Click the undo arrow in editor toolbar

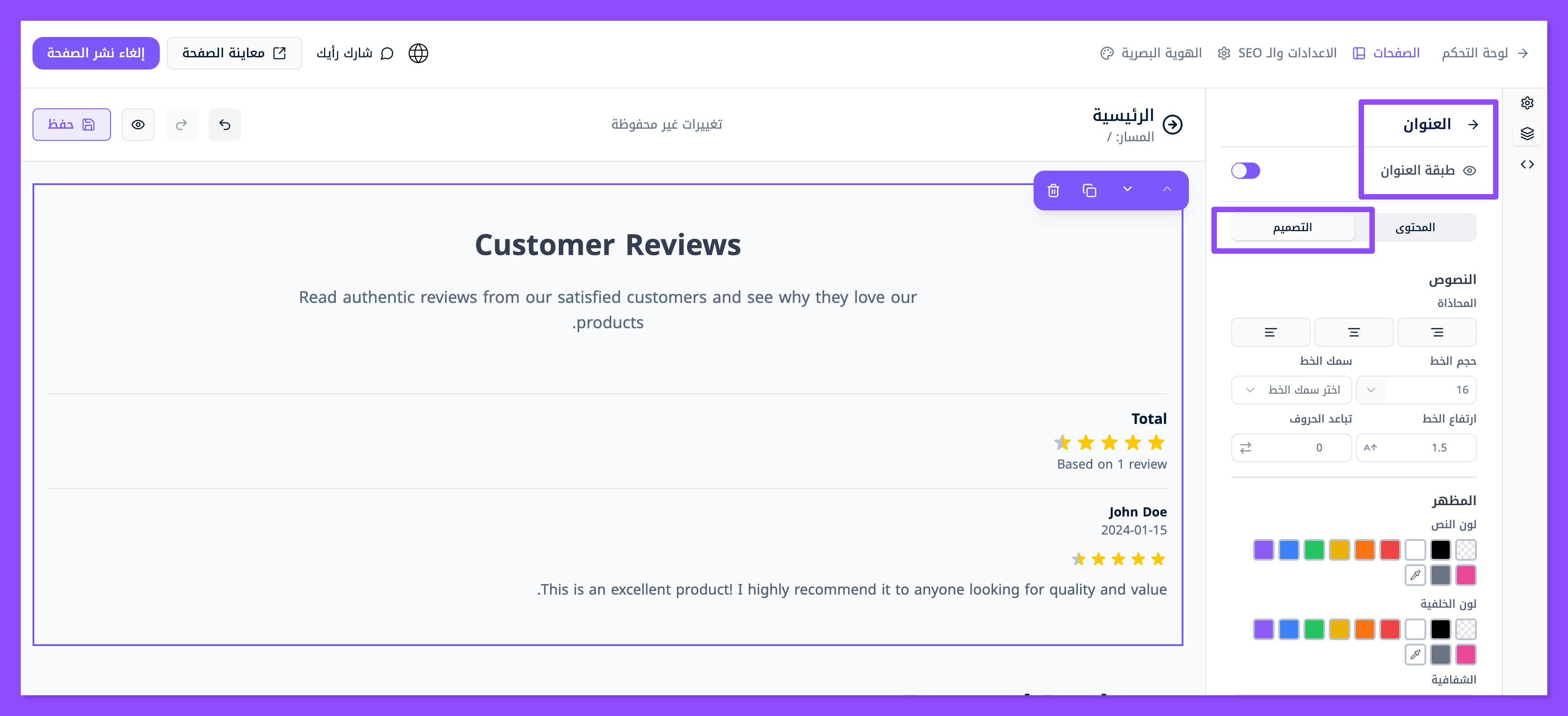pyautogui.click(x=225, y=125)
